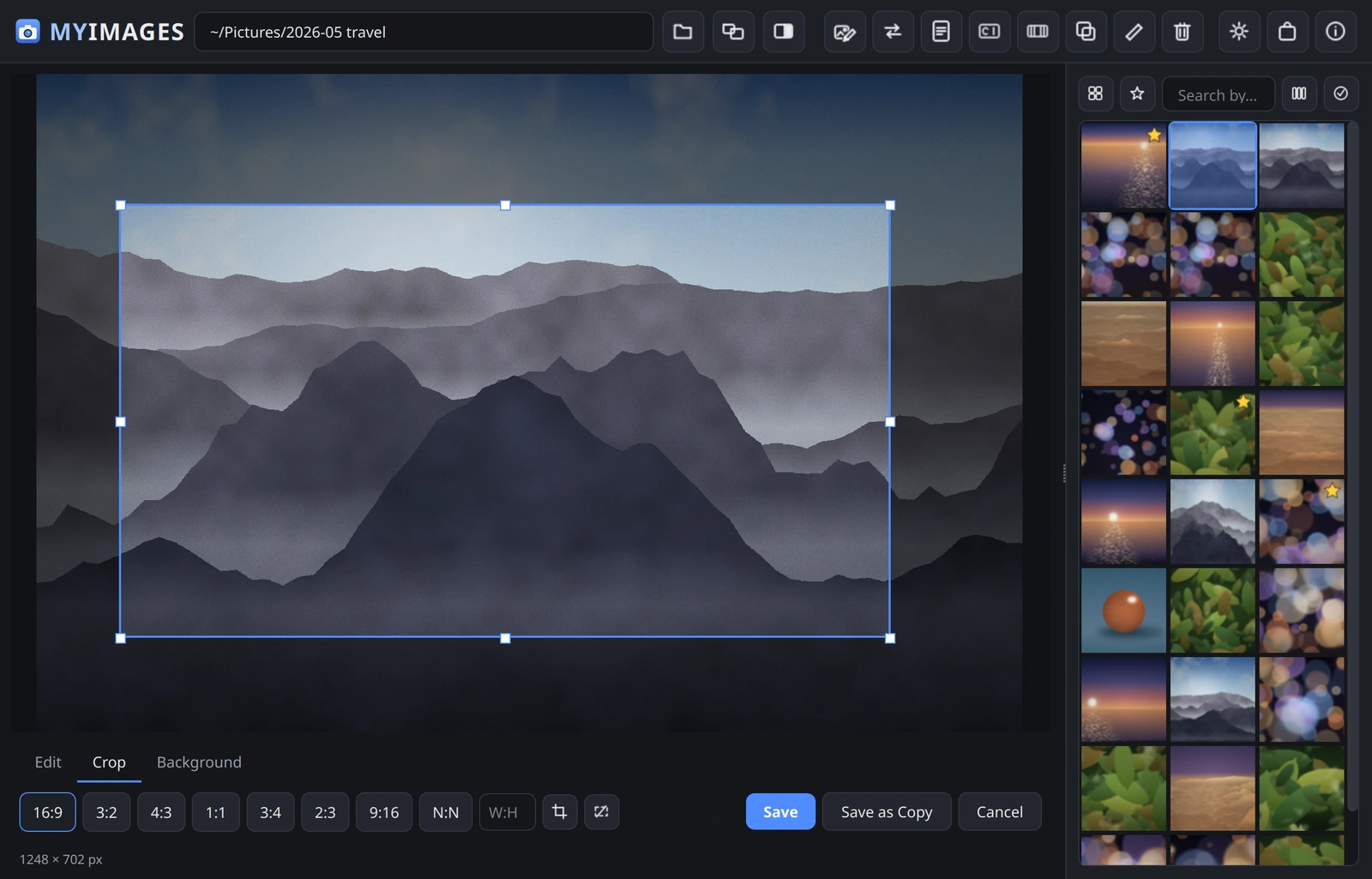Choose the 3:2 aspect ratio
Screen dimensions: 1372x879
(x=106, y=812)
